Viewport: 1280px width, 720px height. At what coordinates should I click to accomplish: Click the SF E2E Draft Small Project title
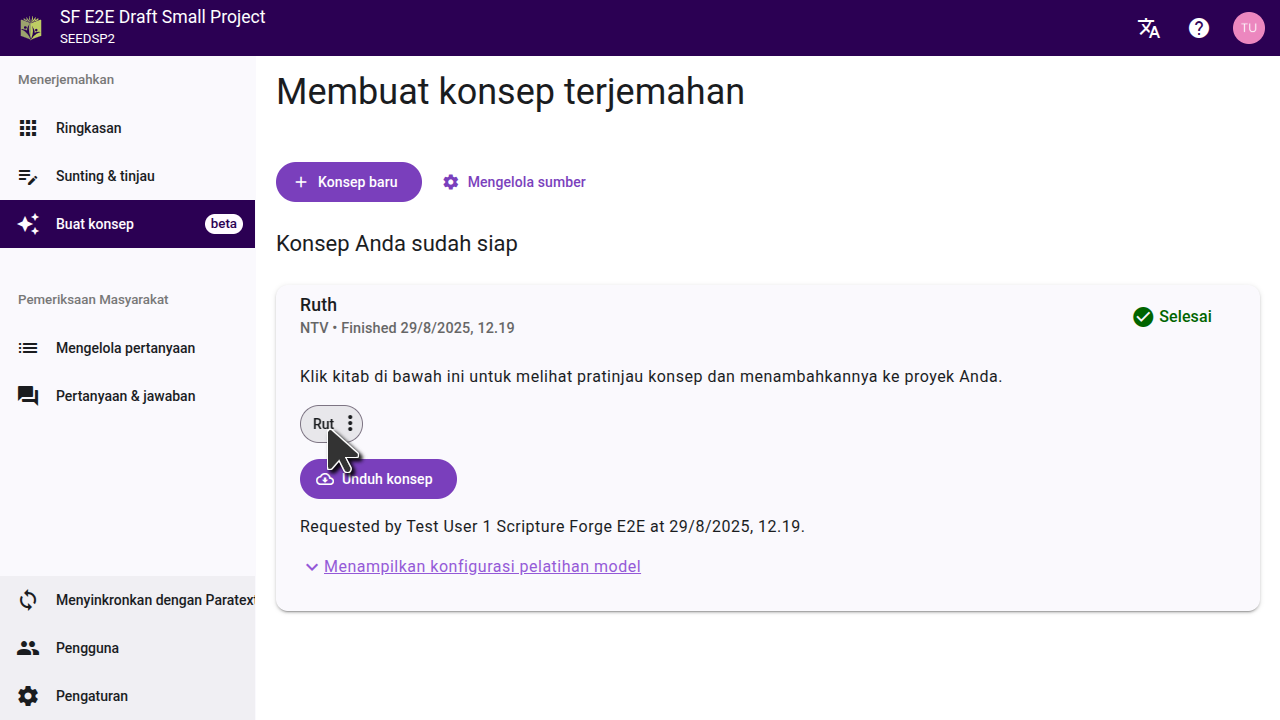click(x=163, y=17)
